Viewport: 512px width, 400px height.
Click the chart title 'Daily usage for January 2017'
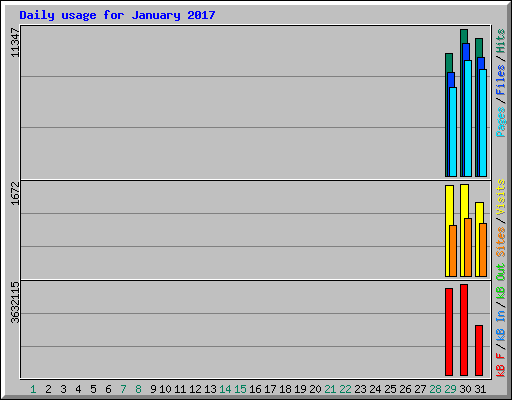pos(117,15)
